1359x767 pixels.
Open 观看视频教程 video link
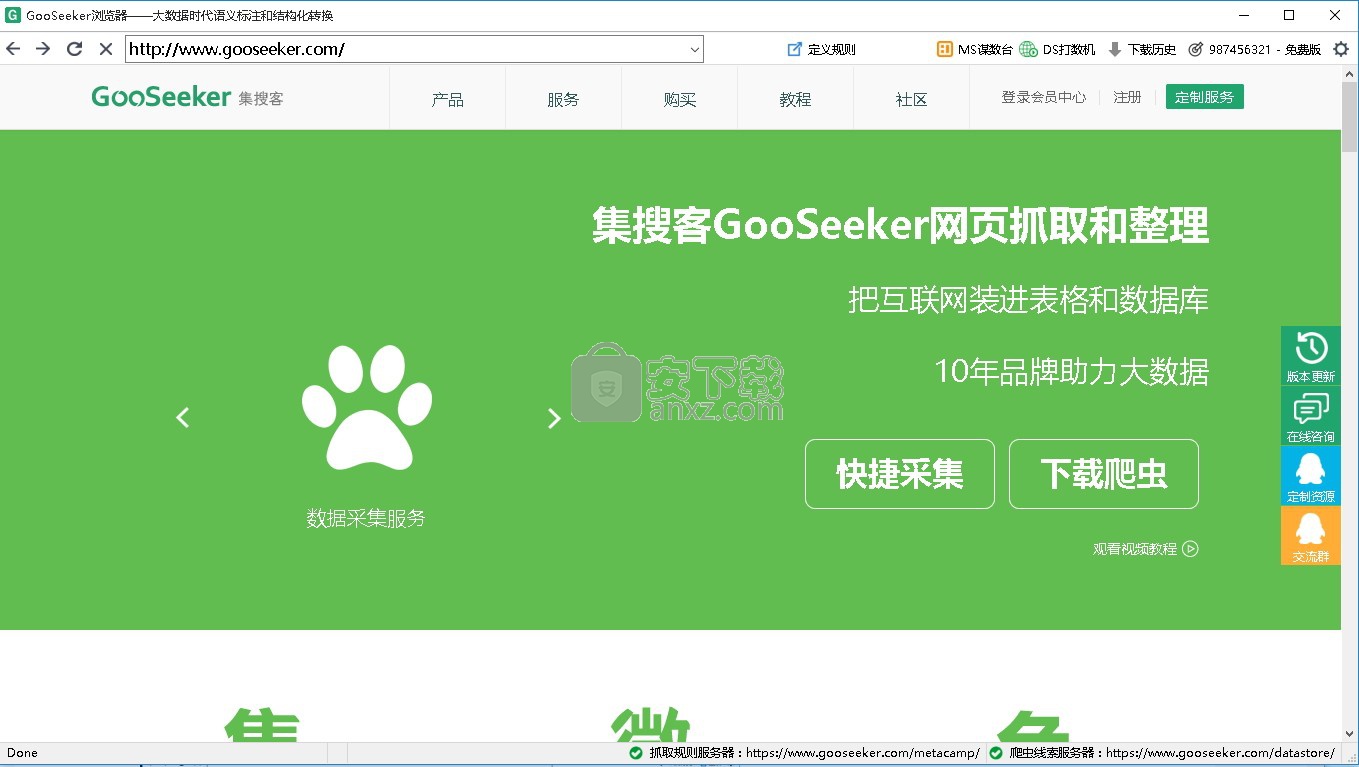tap(1145, 548)
